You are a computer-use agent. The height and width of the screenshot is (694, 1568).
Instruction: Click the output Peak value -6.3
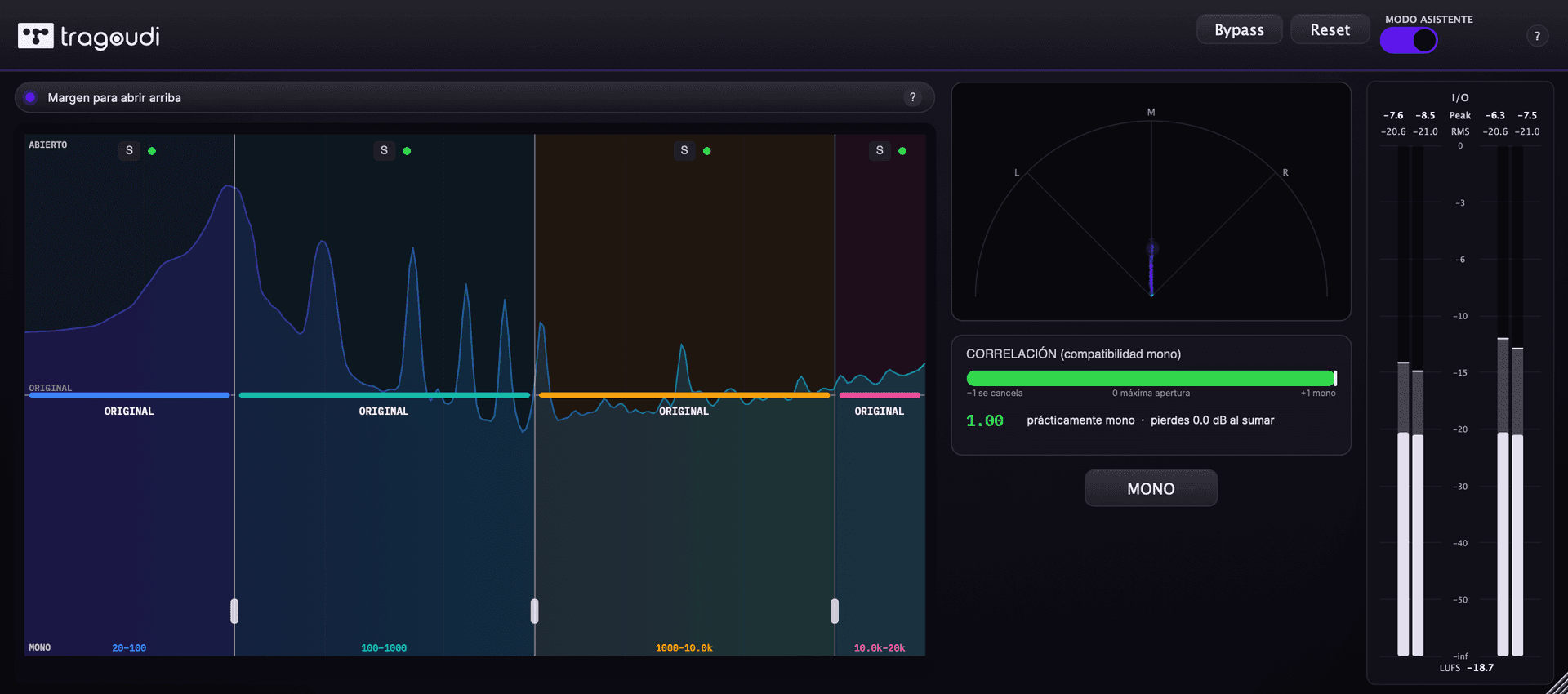[x=1495, y=116]
